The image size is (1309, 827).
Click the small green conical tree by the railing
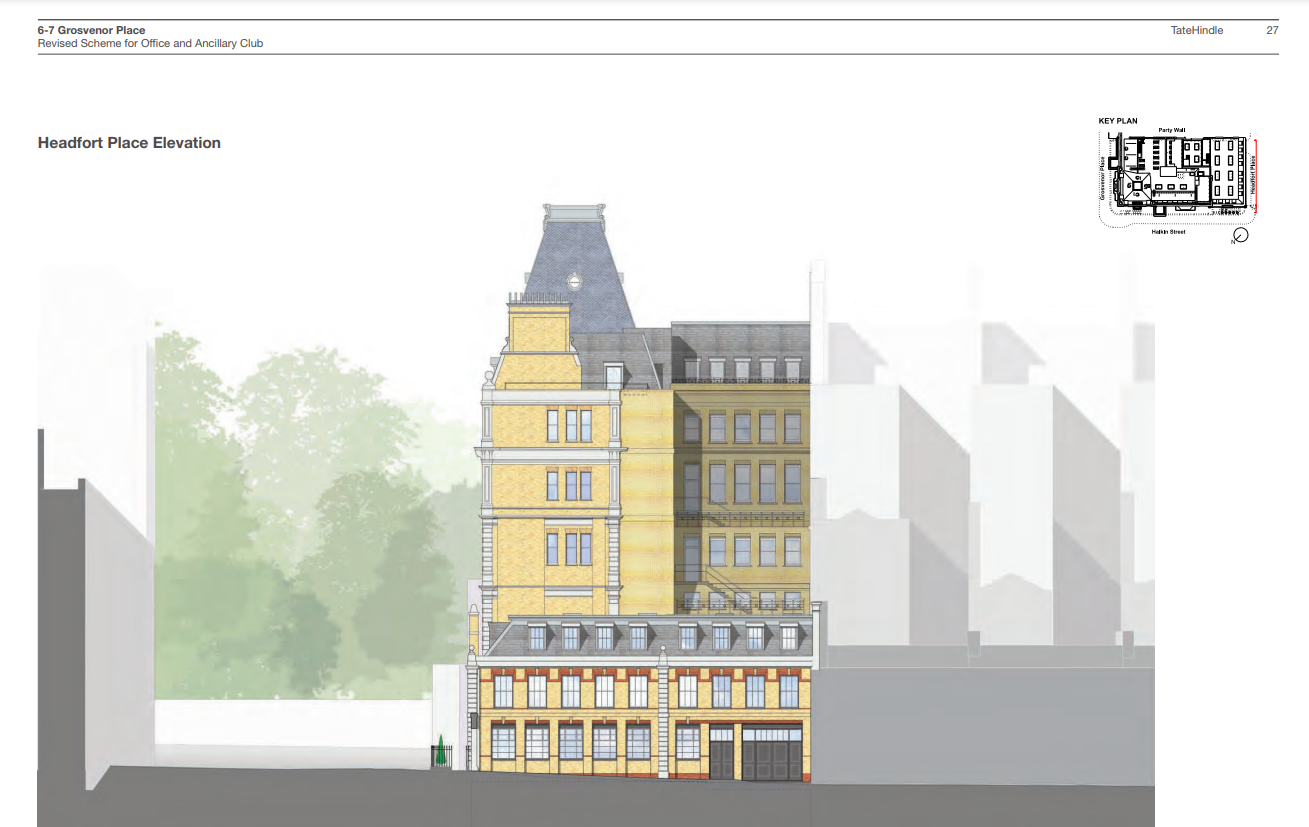439,752
